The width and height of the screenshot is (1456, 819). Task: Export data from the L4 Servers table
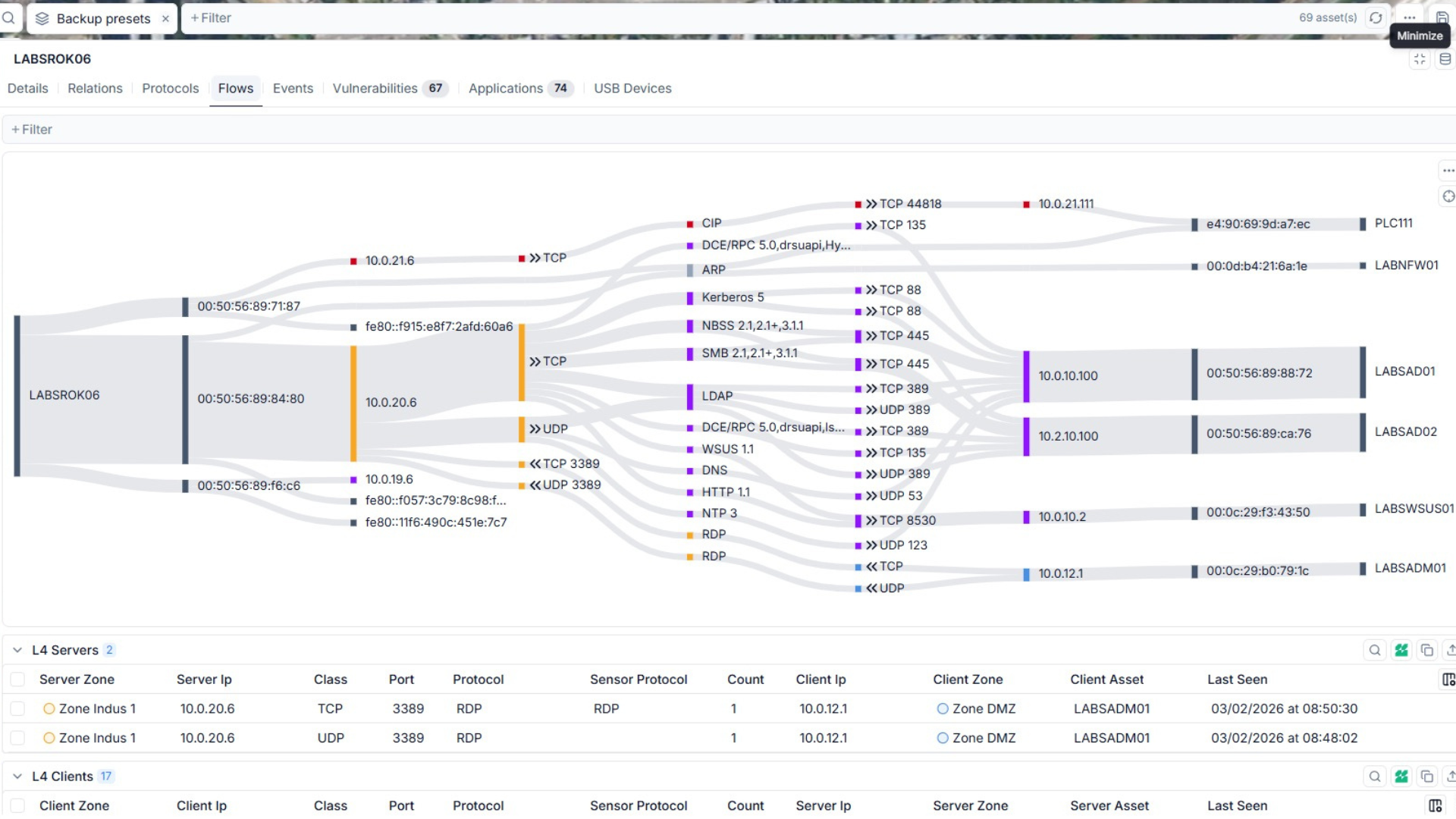(x=1451, y=650)
